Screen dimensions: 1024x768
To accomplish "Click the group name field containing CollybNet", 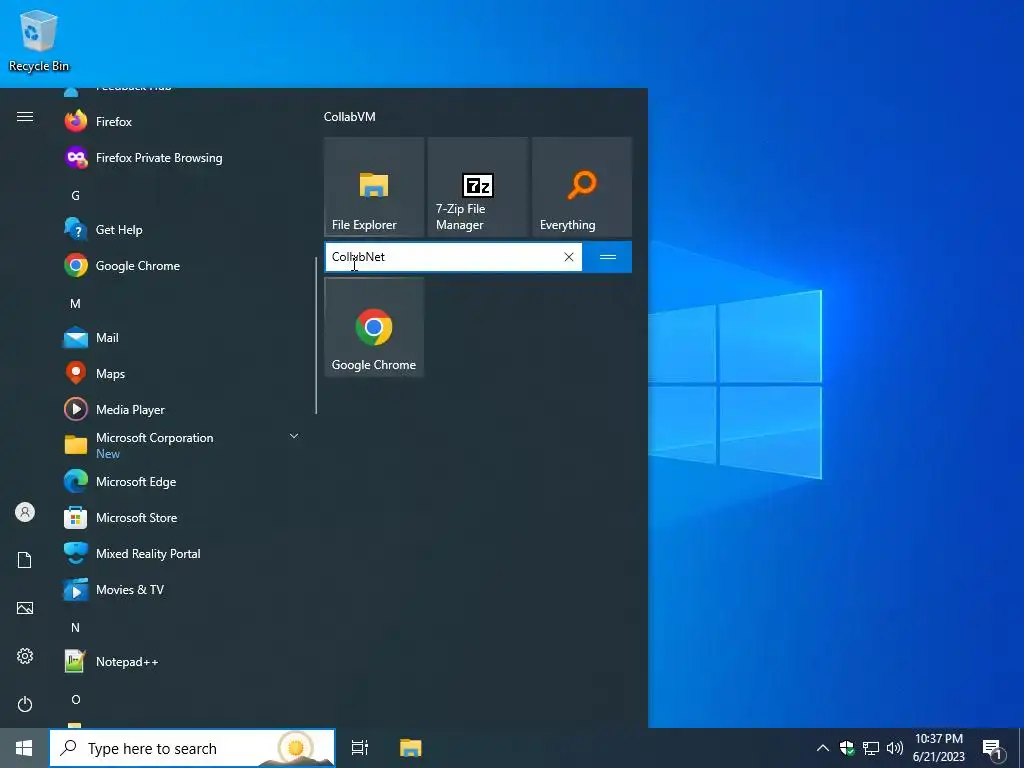I will pos(453,257).
